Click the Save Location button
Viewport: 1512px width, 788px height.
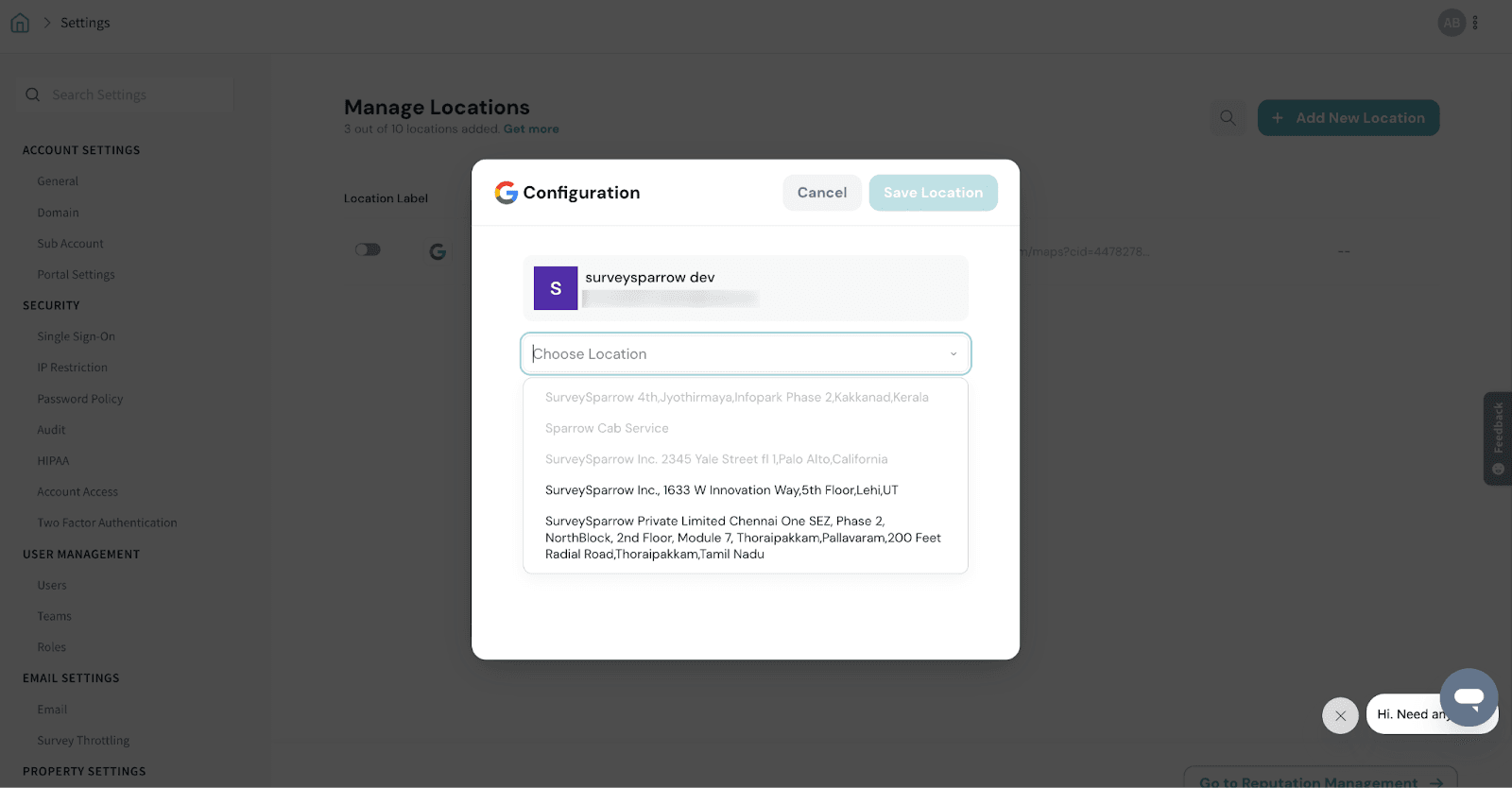click(x=933, y=193)
